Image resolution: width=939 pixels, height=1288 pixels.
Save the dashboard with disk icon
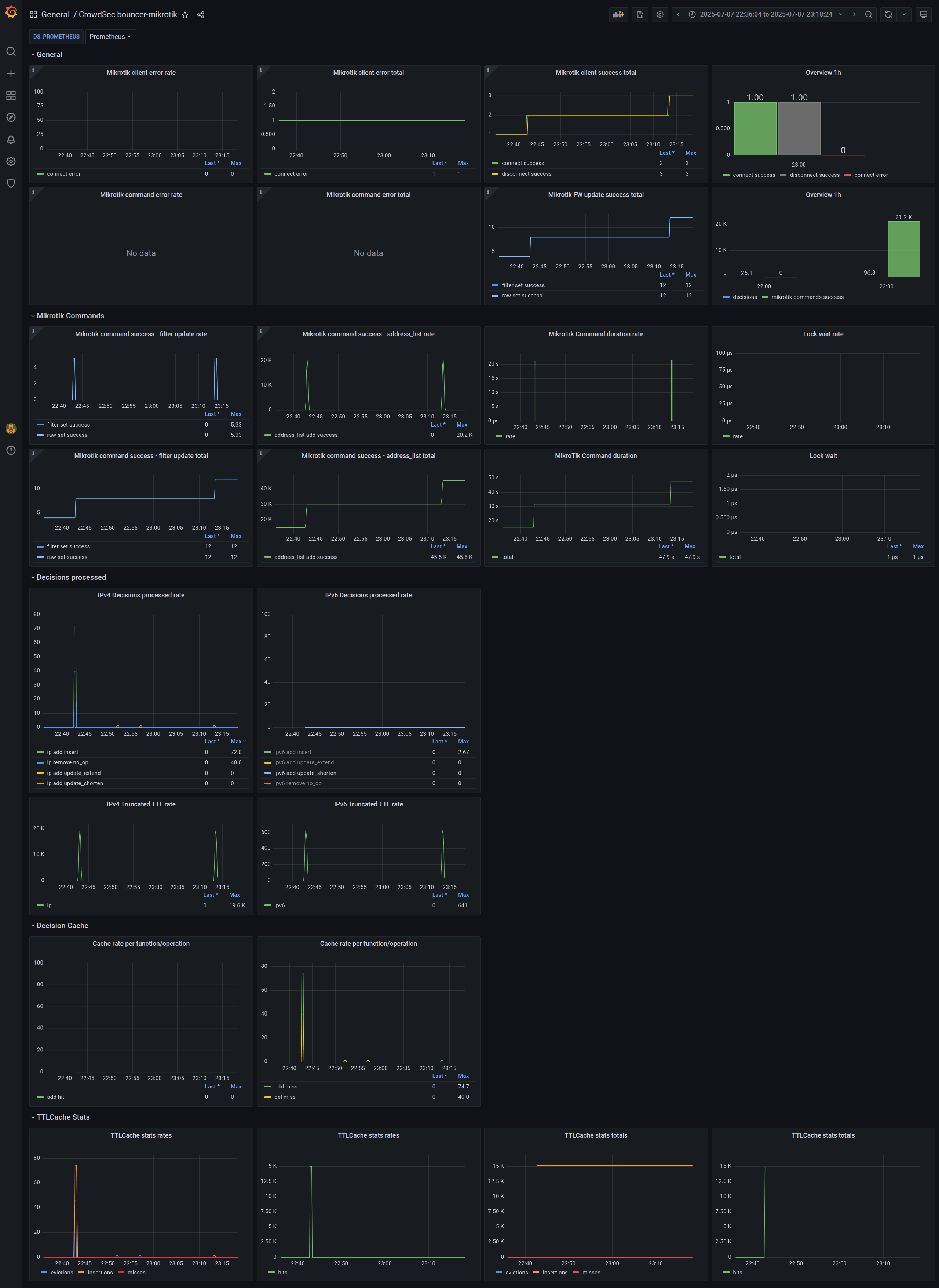tap(640, 15)
